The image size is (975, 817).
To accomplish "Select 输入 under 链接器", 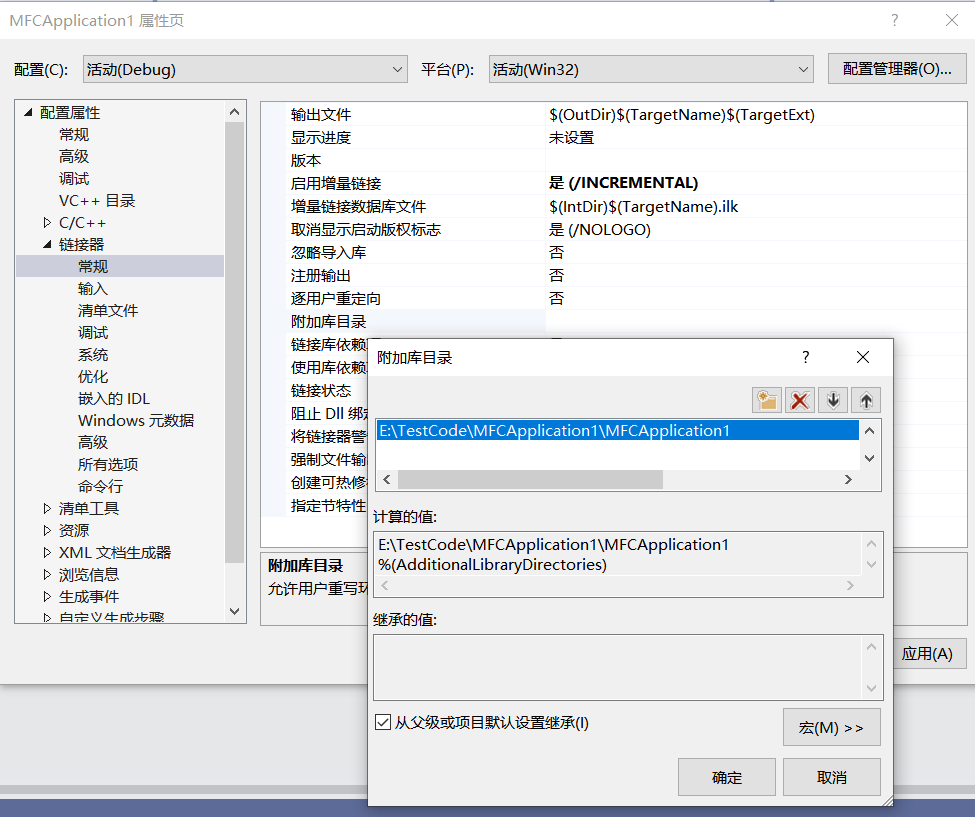I will (93, 288).
